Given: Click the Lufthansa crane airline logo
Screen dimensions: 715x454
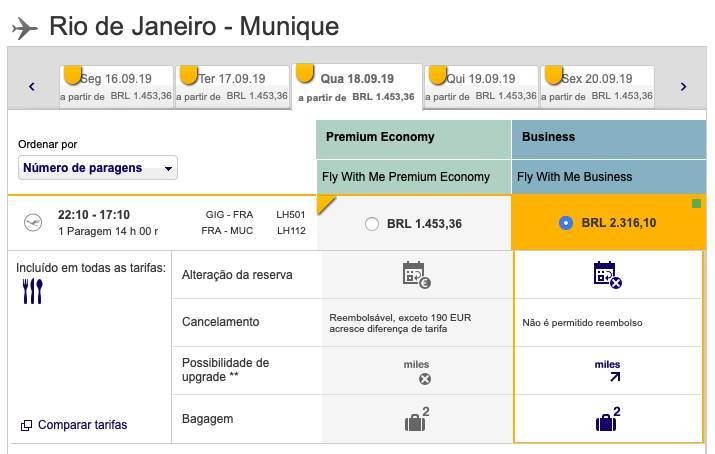Looking at the screenshot, I should point(33,223).
